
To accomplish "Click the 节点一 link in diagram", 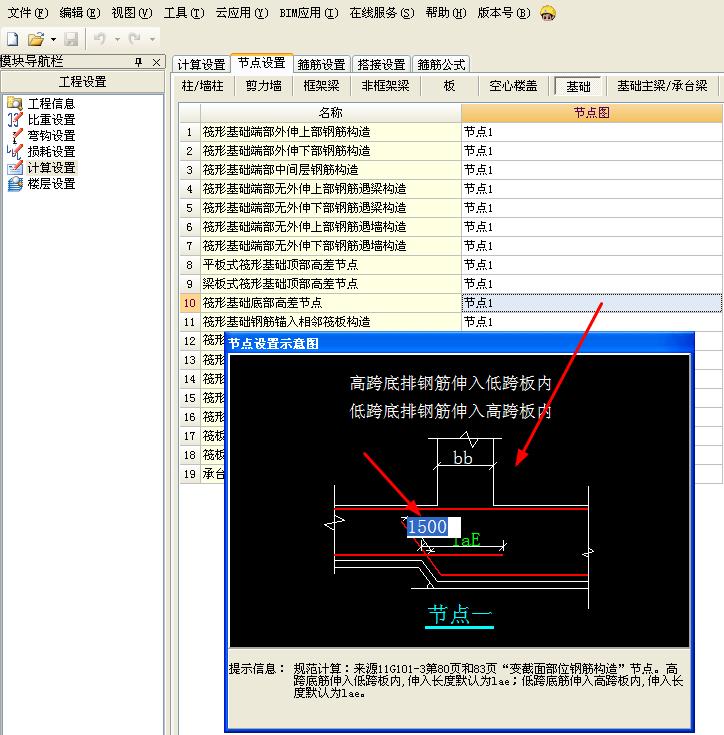I will [x=460, y=615].
